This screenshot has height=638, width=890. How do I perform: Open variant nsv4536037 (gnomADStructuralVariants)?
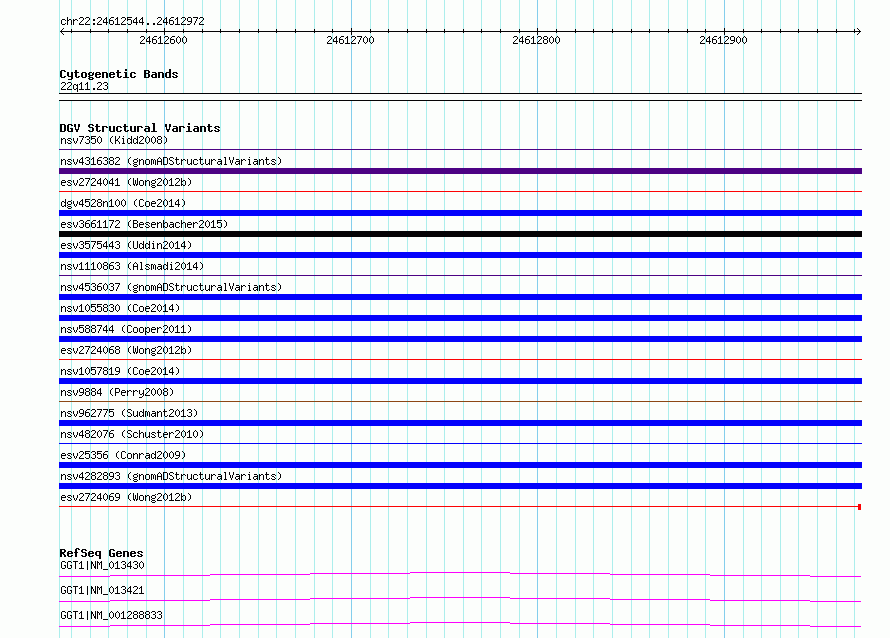[171, 287]
